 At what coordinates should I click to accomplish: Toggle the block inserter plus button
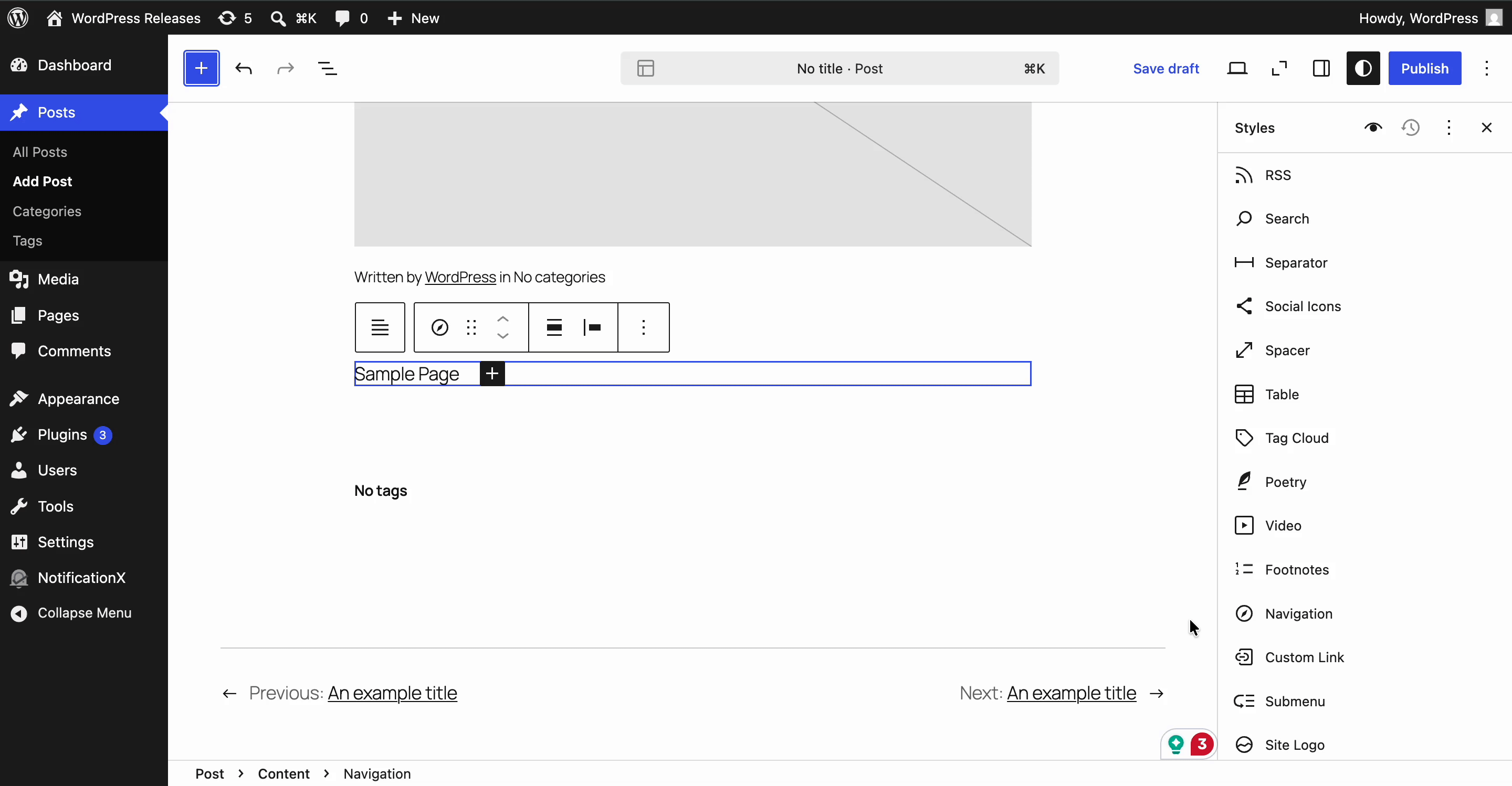click(x=201, y=69)
